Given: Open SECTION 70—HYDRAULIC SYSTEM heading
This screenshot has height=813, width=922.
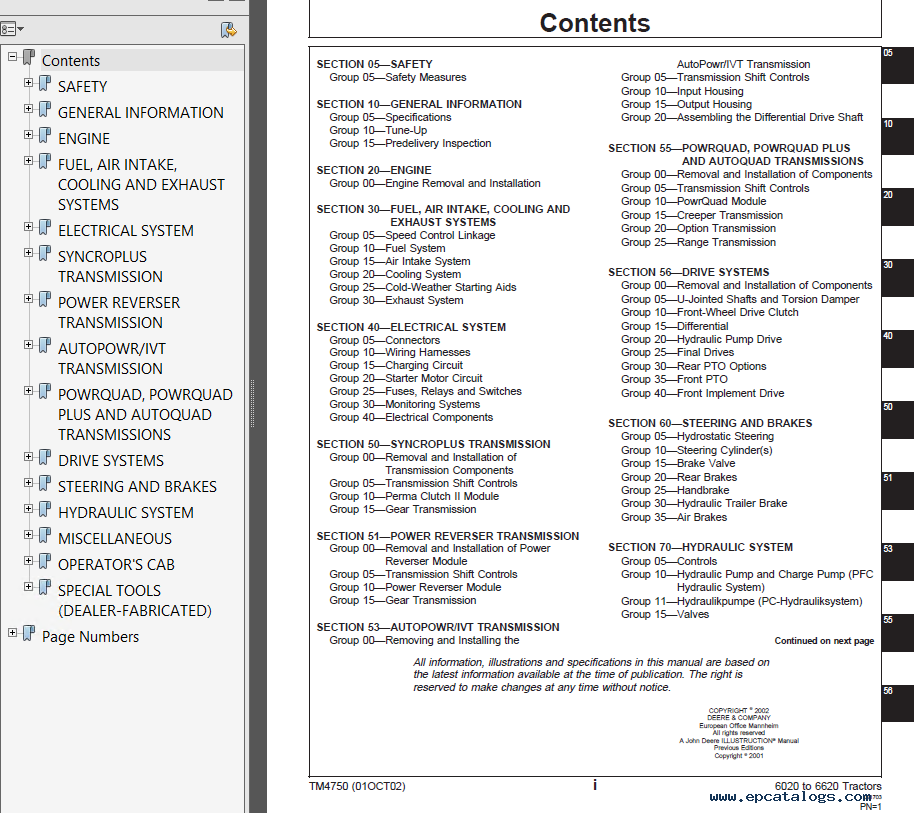Looking at the screenshot, I should click(700, 547).
